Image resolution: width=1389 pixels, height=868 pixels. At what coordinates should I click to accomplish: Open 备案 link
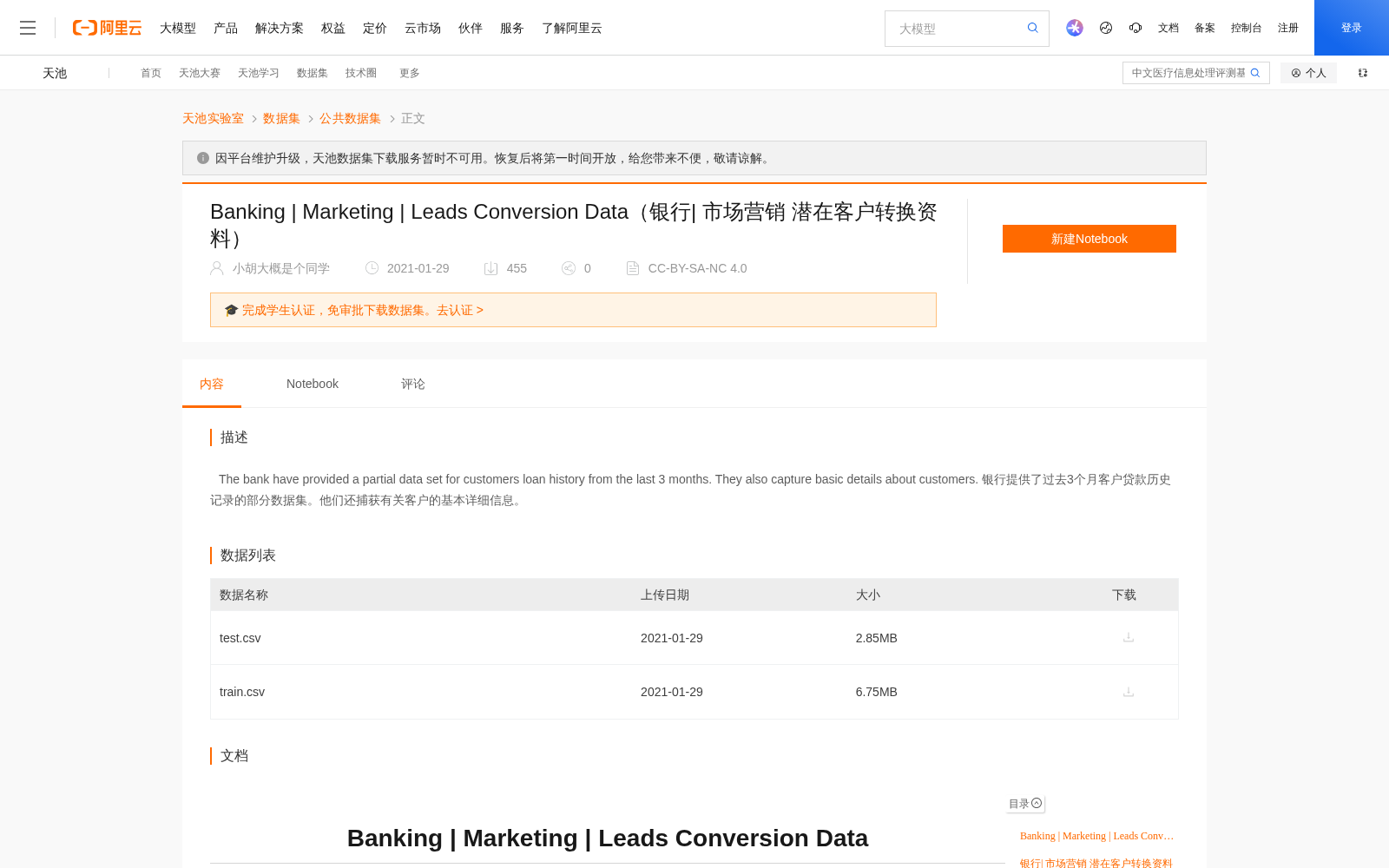(x=1205, y=28)
